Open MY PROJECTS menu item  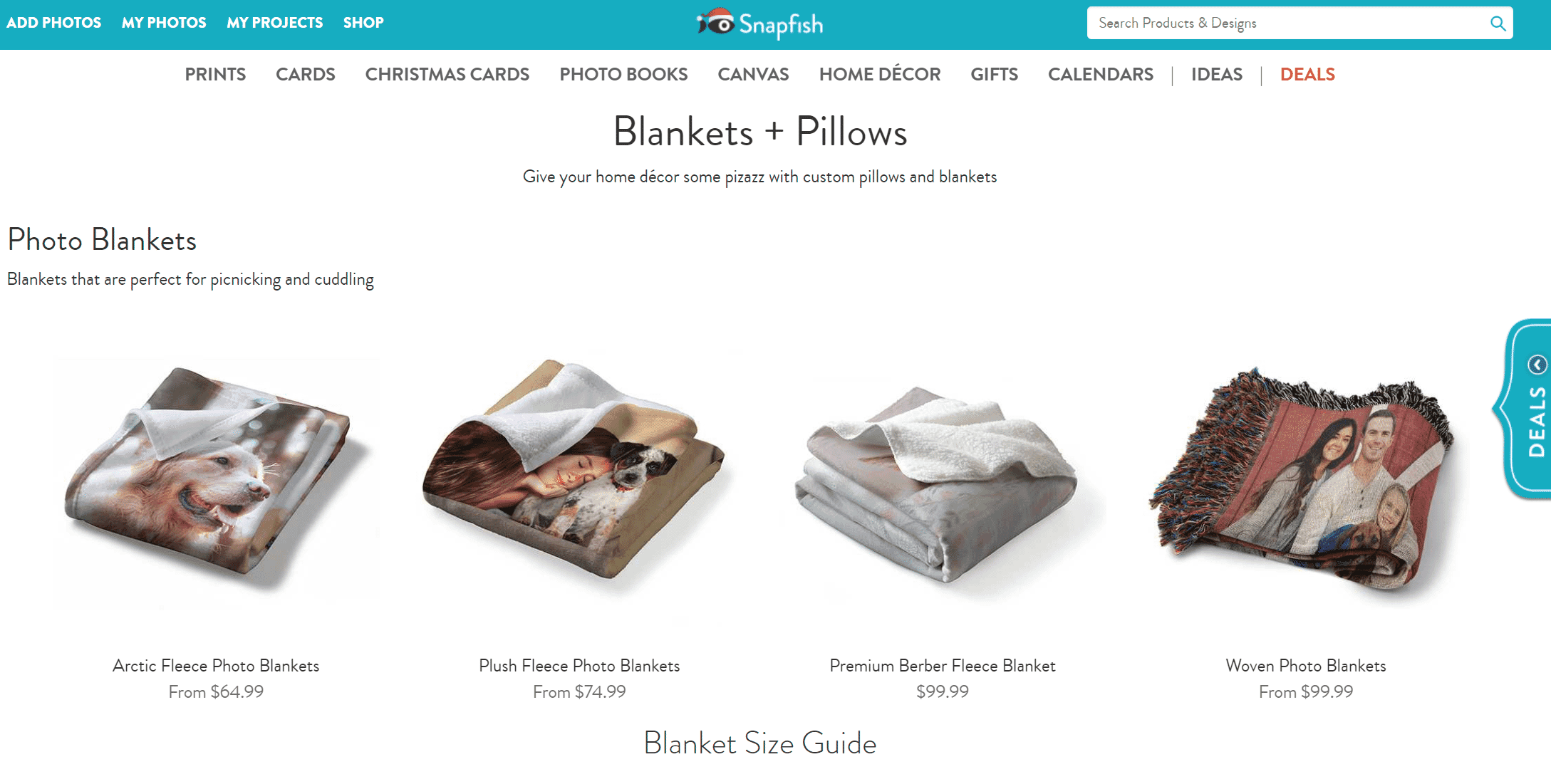point(275,23)
